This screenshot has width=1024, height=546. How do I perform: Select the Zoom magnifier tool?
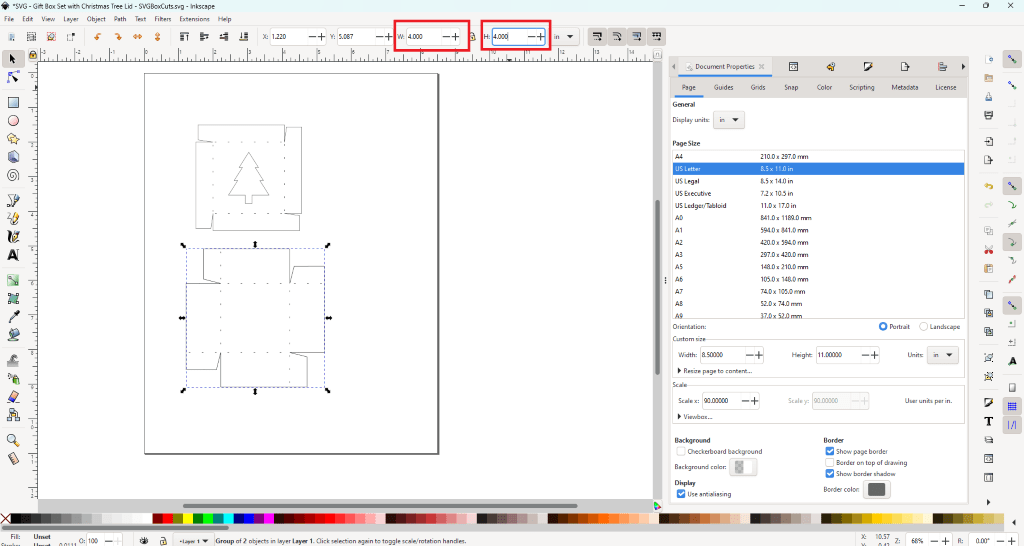14,440
